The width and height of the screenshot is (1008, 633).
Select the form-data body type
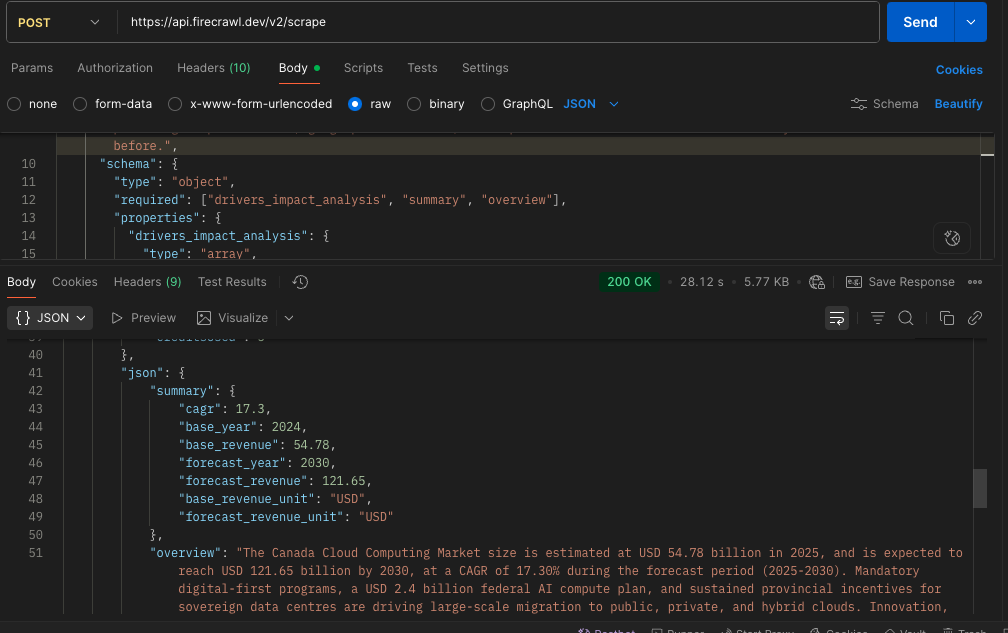pos(81,104)
